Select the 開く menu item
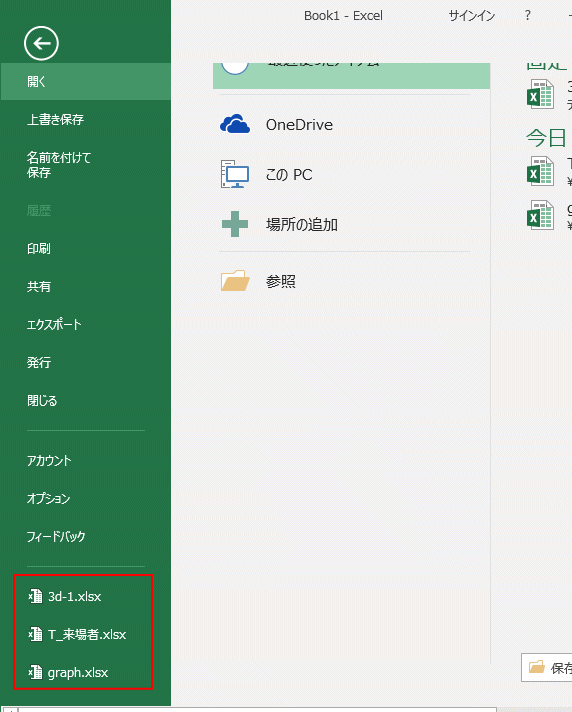Viewport: 572px width, 712px height. (85, 82)
